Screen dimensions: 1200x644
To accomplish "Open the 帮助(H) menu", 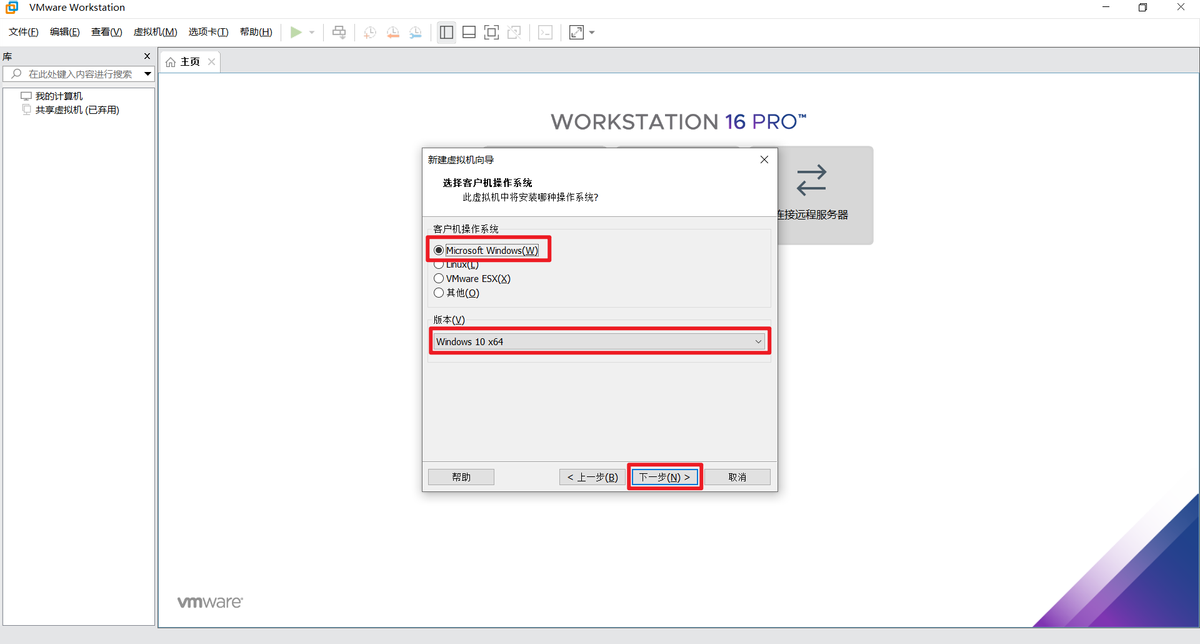I will (256, 32).
